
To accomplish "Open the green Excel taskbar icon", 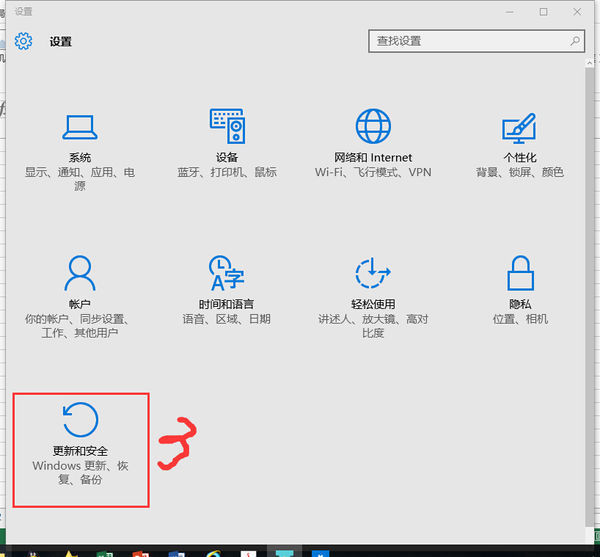I will [104, 553].
